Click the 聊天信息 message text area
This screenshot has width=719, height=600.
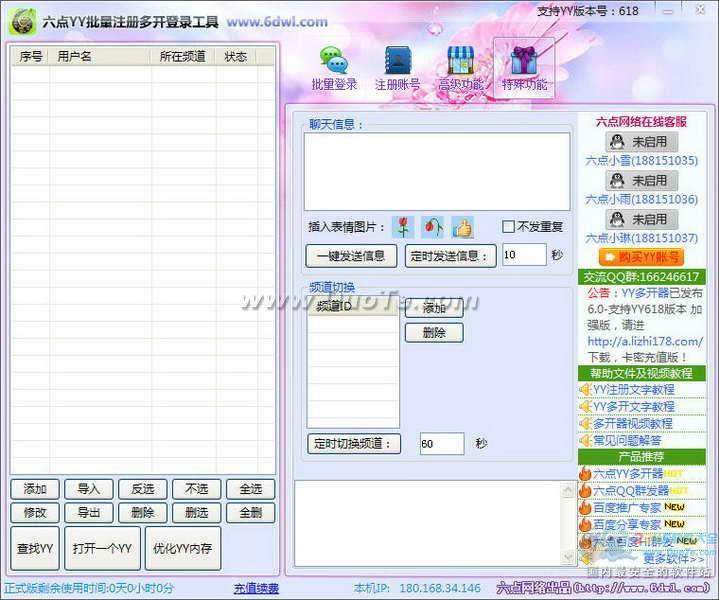[437, 171]
